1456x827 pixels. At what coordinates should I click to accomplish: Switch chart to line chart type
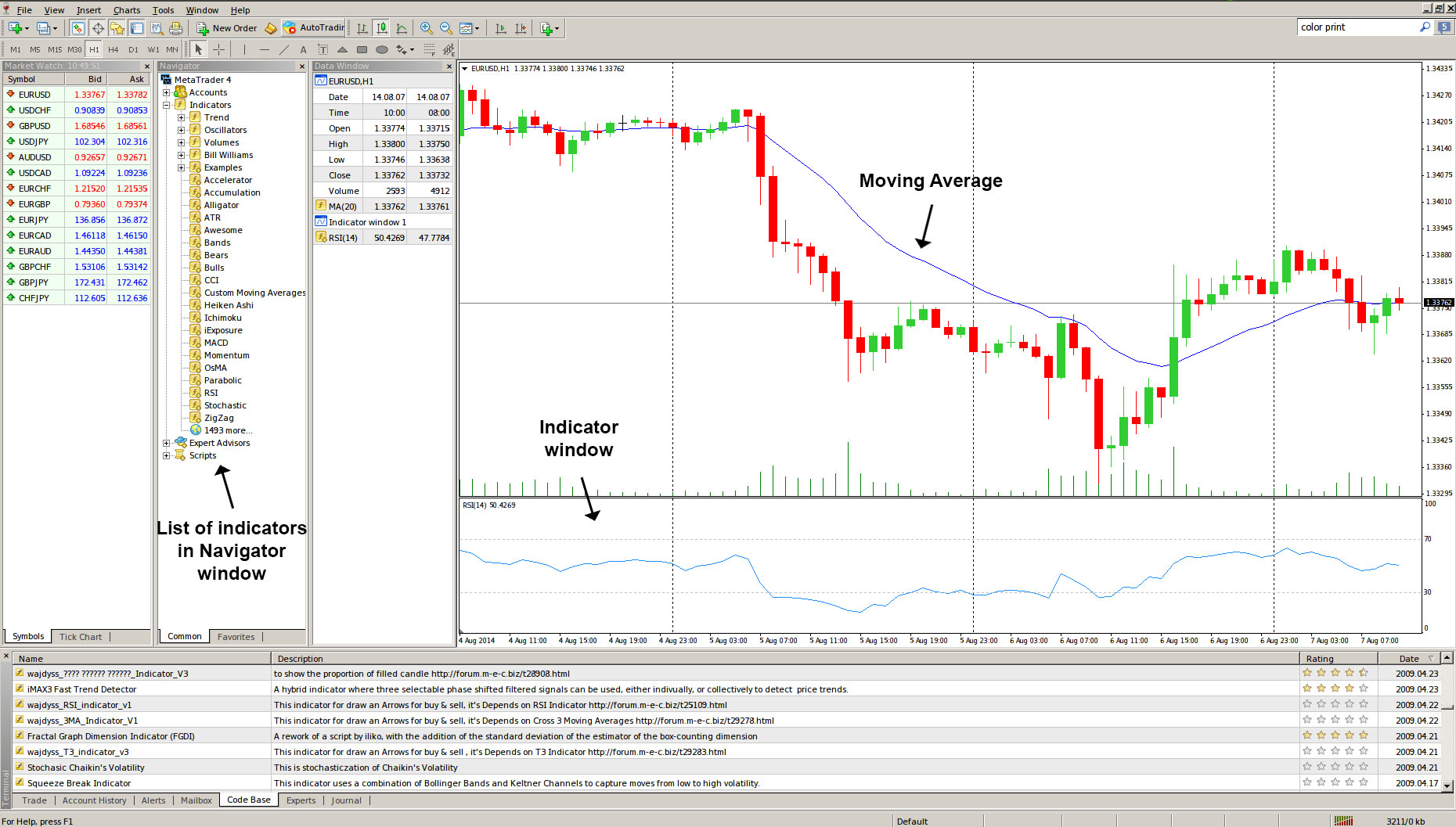click(x=402, y=28)
